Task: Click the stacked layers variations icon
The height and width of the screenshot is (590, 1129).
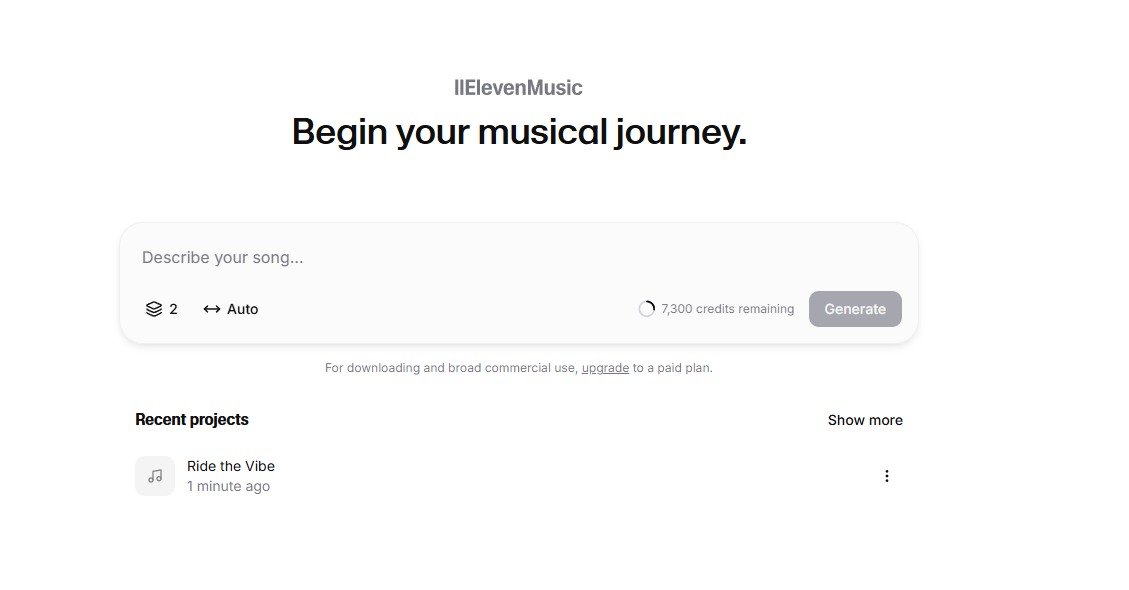Action: [154, 309]
